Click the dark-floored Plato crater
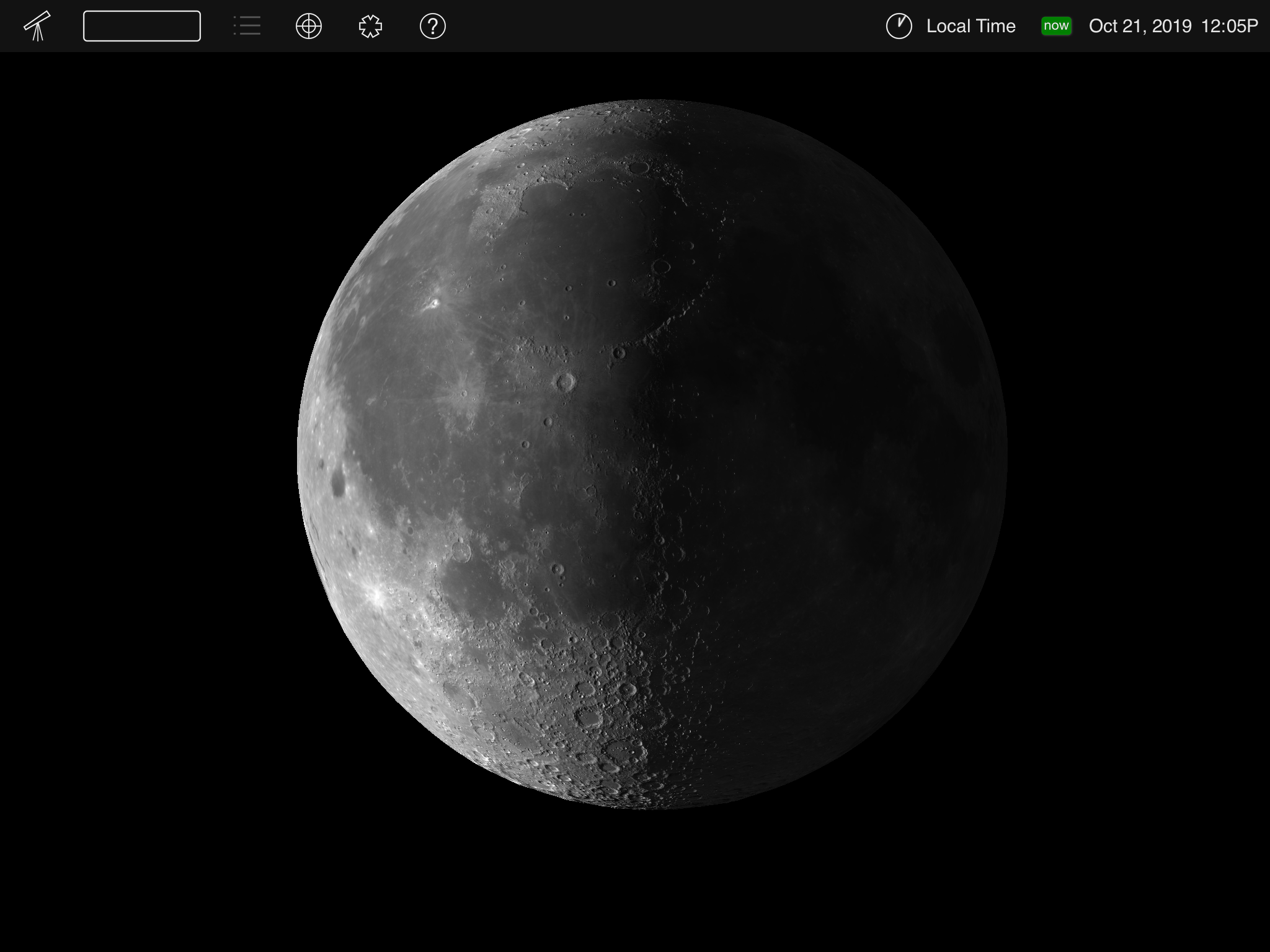The width and height of the screenshot is (1270, 952). (638, 167)
